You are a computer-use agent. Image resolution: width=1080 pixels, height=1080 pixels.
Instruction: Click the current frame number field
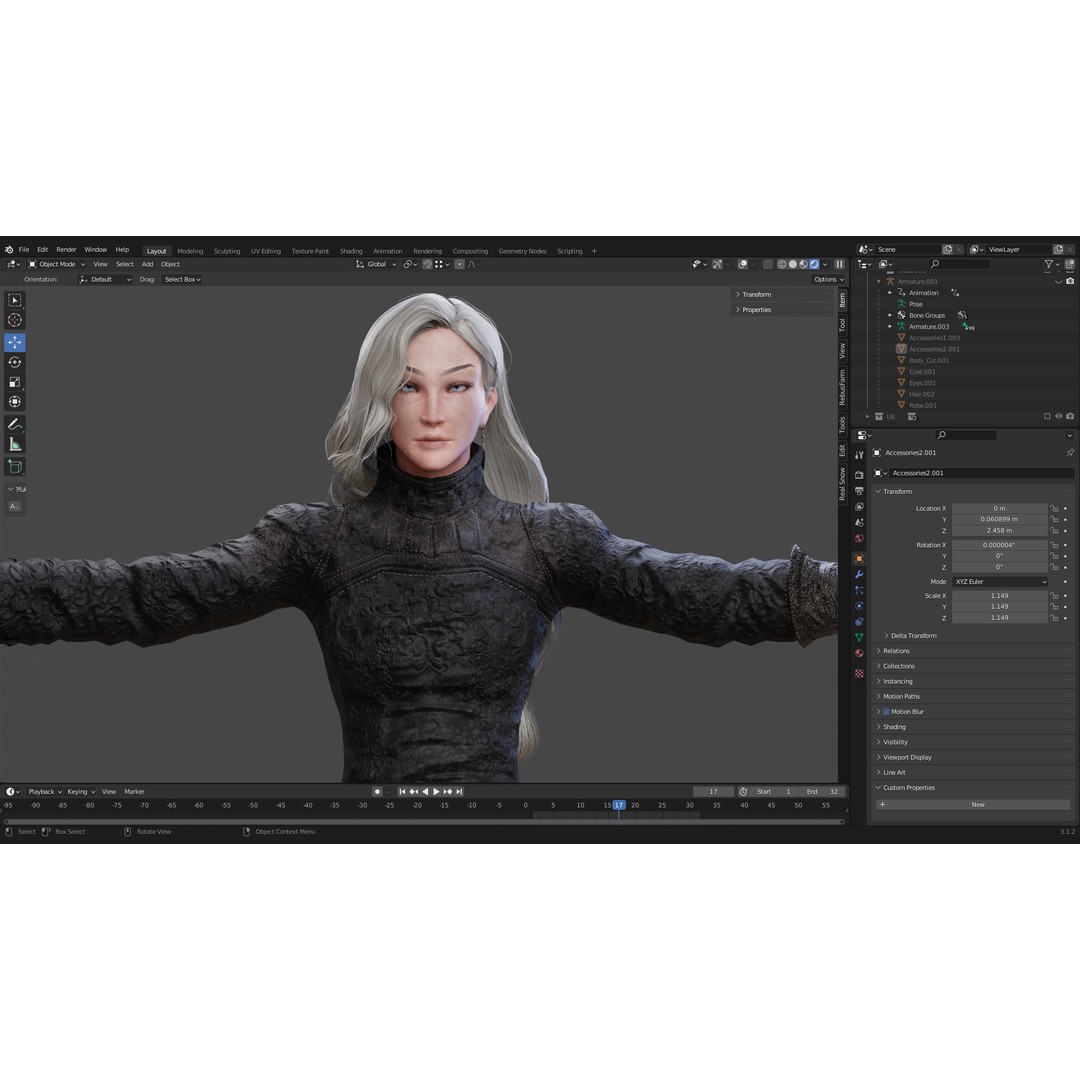tap(713, 791)
